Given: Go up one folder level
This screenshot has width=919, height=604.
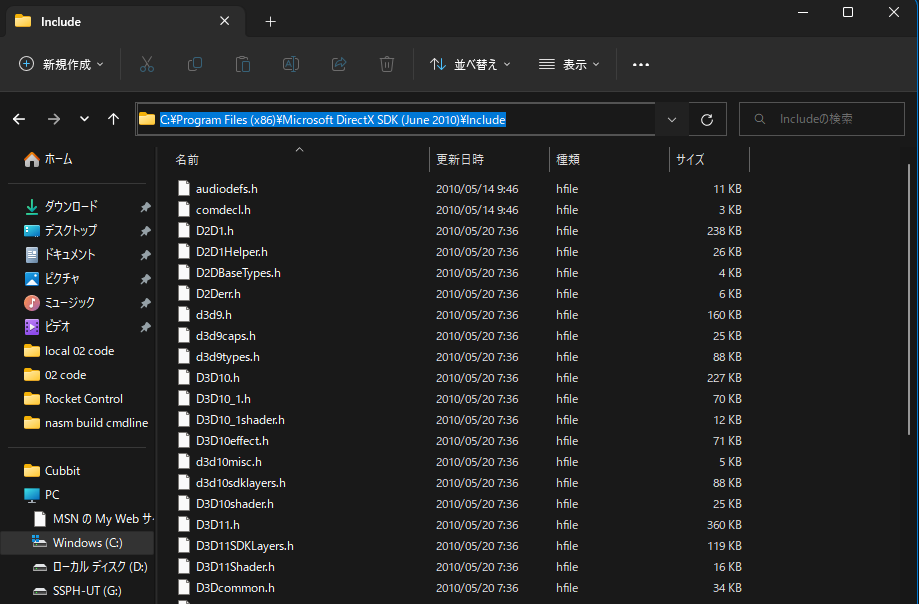Looking at the screenshot, I should [114, 120].
